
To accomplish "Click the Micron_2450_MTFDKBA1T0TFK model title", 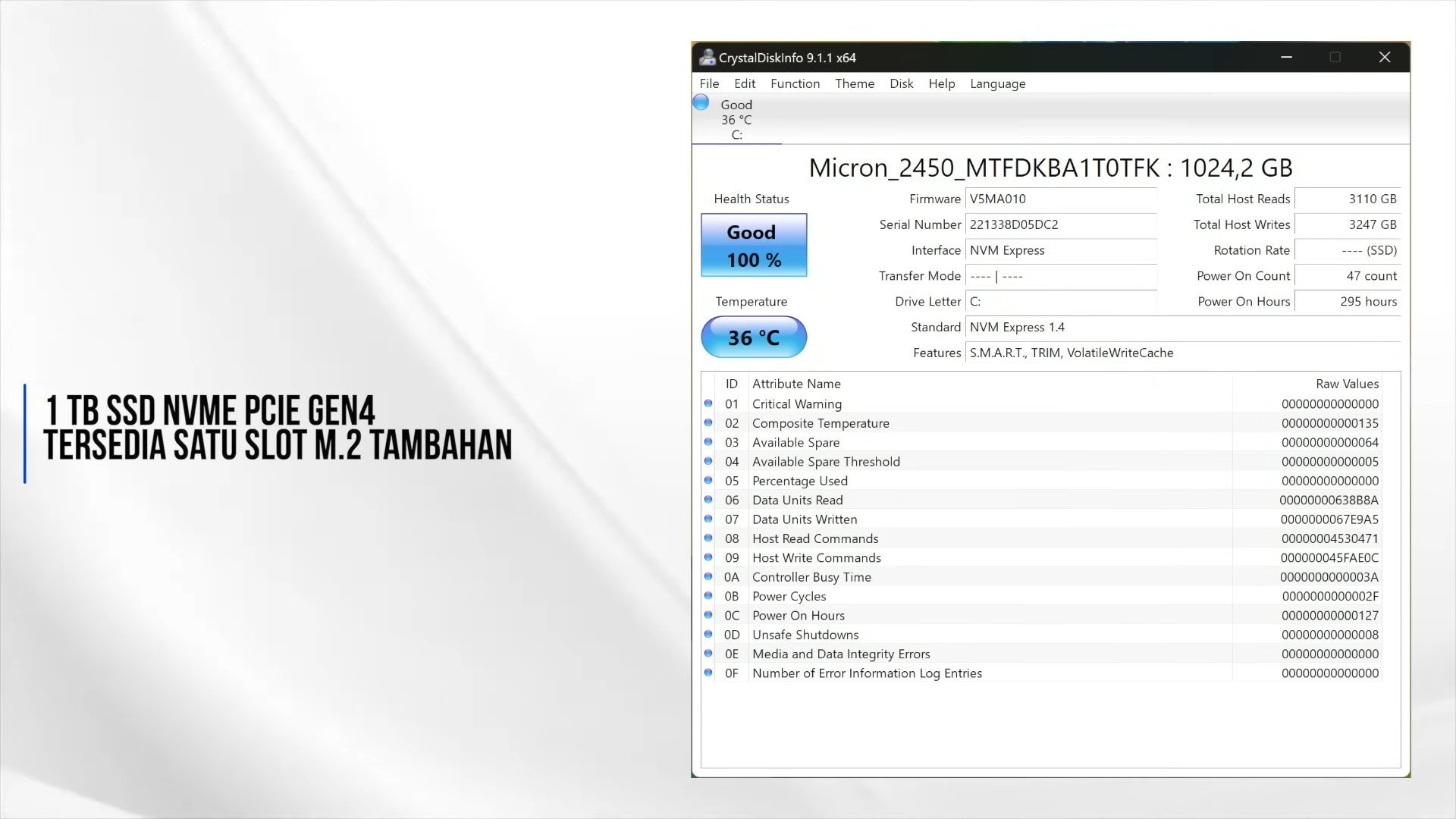I will click(1050, 168).
